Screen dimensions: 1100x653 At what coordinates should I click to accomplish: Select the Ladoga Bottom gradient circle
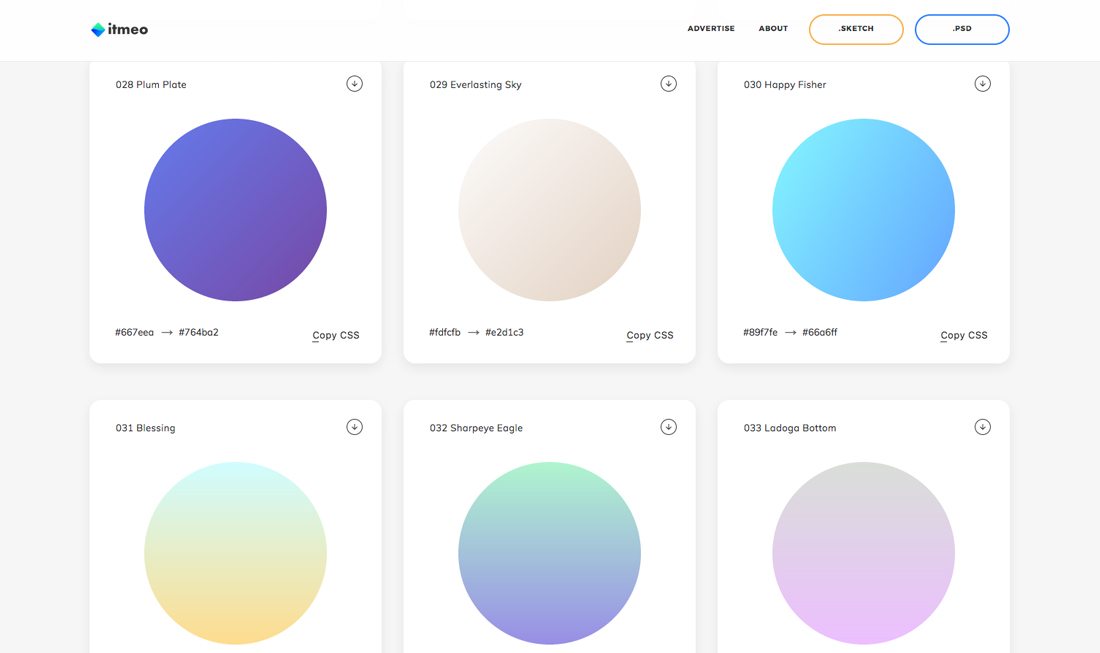click(864, 553)
